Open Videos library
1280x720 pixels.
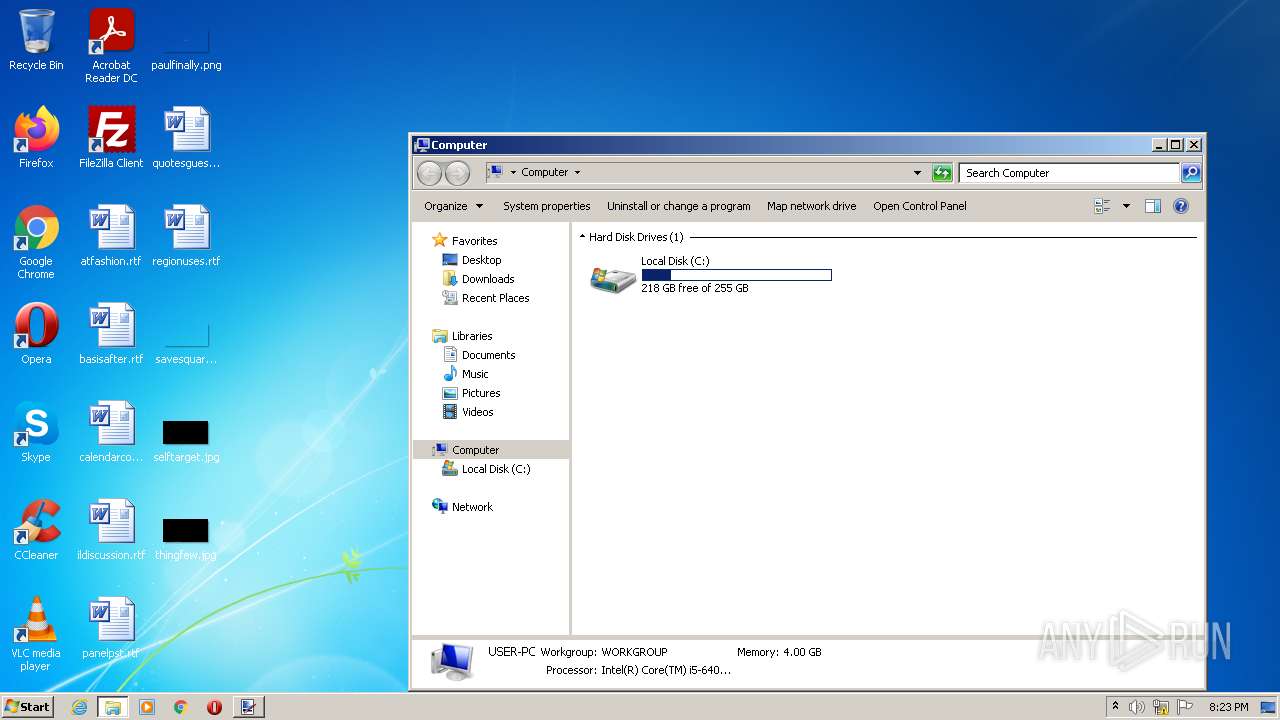pos(477,412)
